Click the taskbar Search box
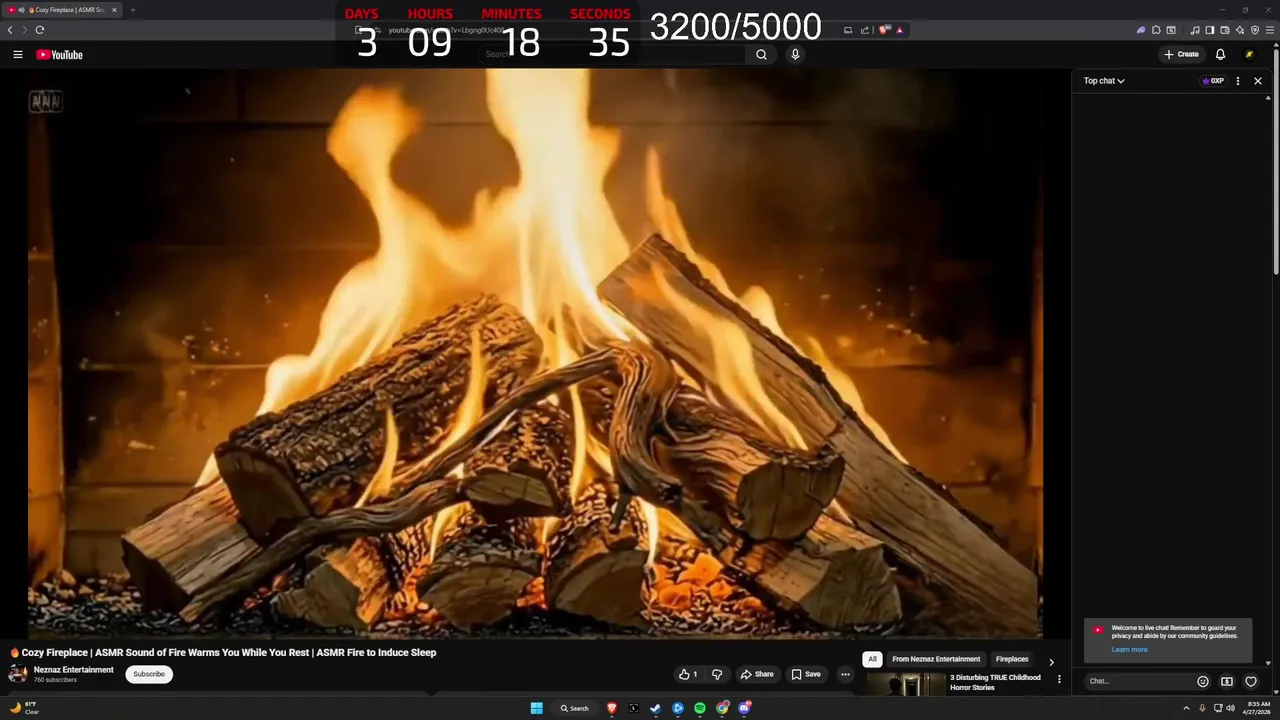The image size is (1280, 720). 575,708
